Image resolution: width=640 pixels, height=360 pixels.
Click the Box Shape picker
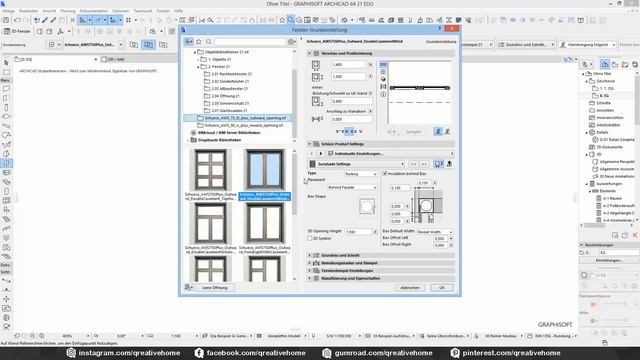pyautogui.click(x=367, y=206)
